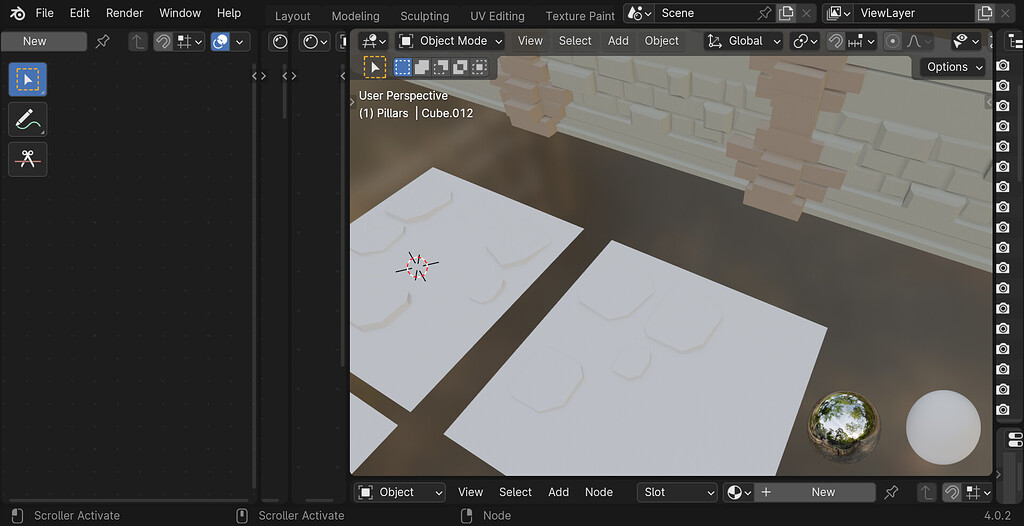Expand the Options dropdown in viewport
The width and height of the screenshot is (1024, 526).
pyautogui.click(x=953, y=67)
